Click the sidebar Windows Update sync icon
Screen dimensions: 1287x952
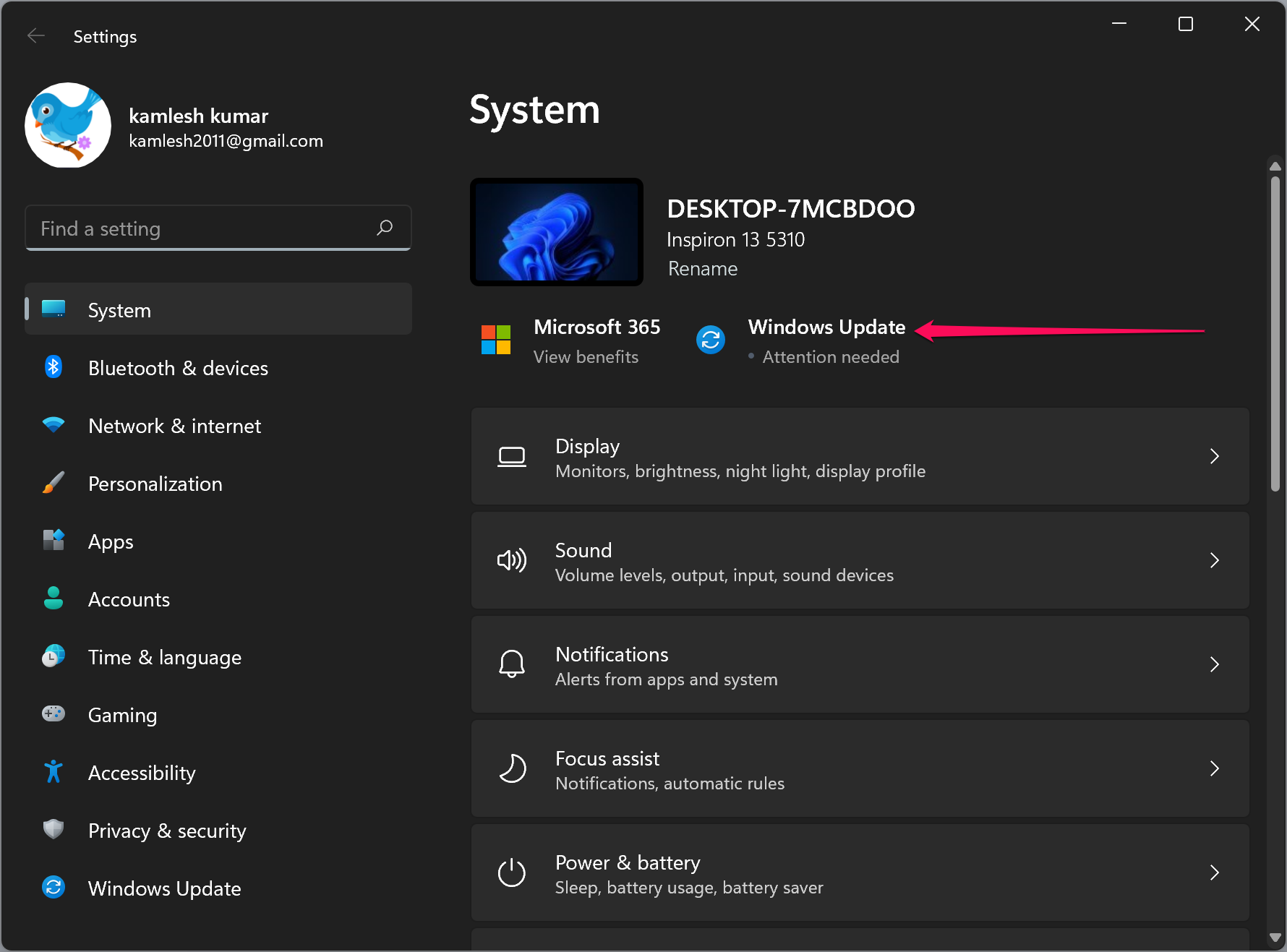click(54, 887)
